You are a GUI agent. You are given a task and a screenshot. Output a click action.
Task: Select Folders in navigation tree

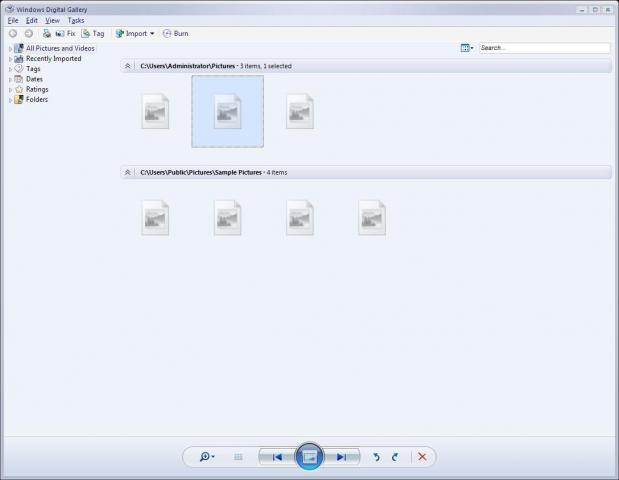pyautogui.click(x=37, y=99)
